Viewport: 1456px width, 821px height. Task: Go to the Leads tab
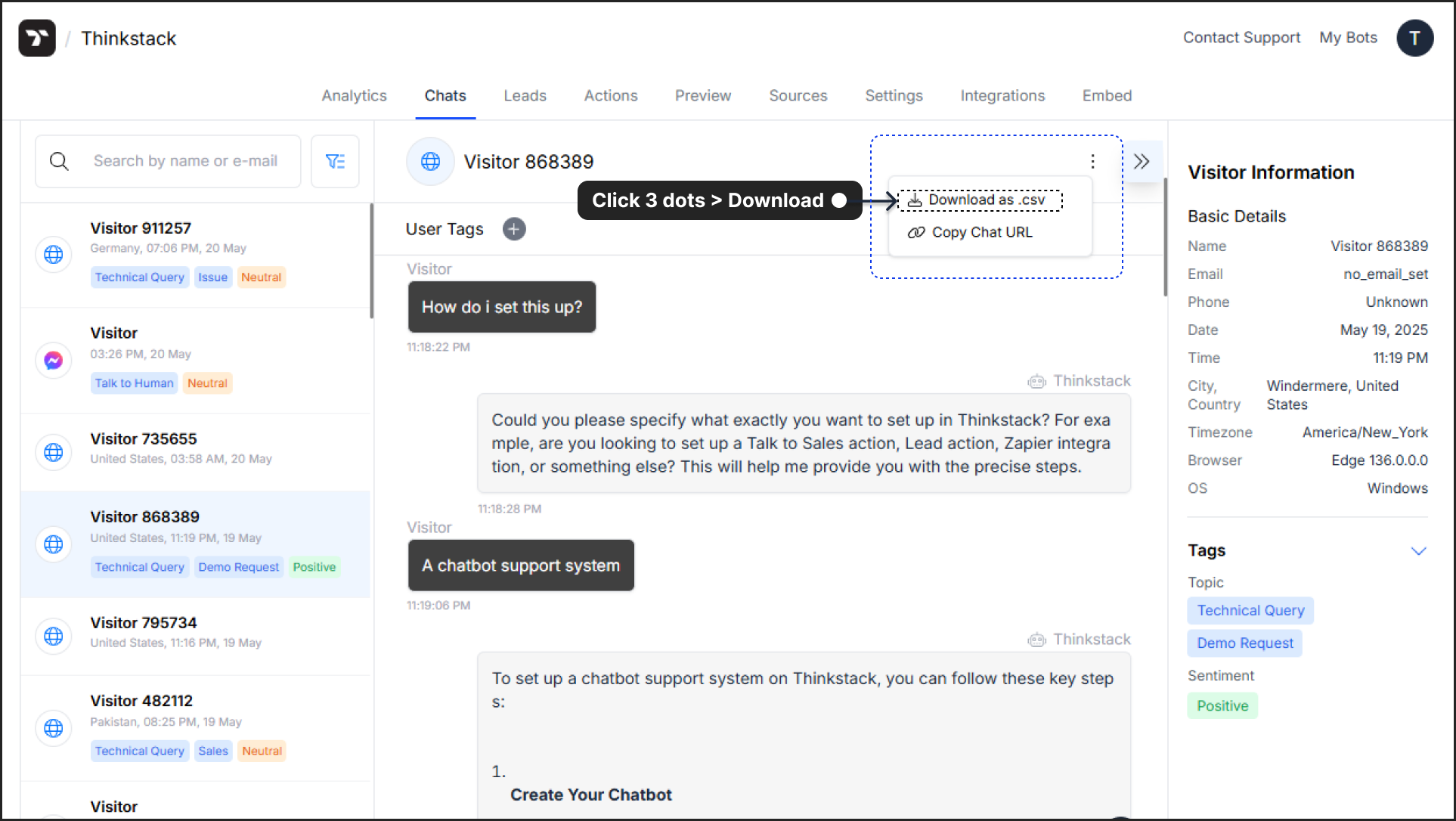coord(525,96)
